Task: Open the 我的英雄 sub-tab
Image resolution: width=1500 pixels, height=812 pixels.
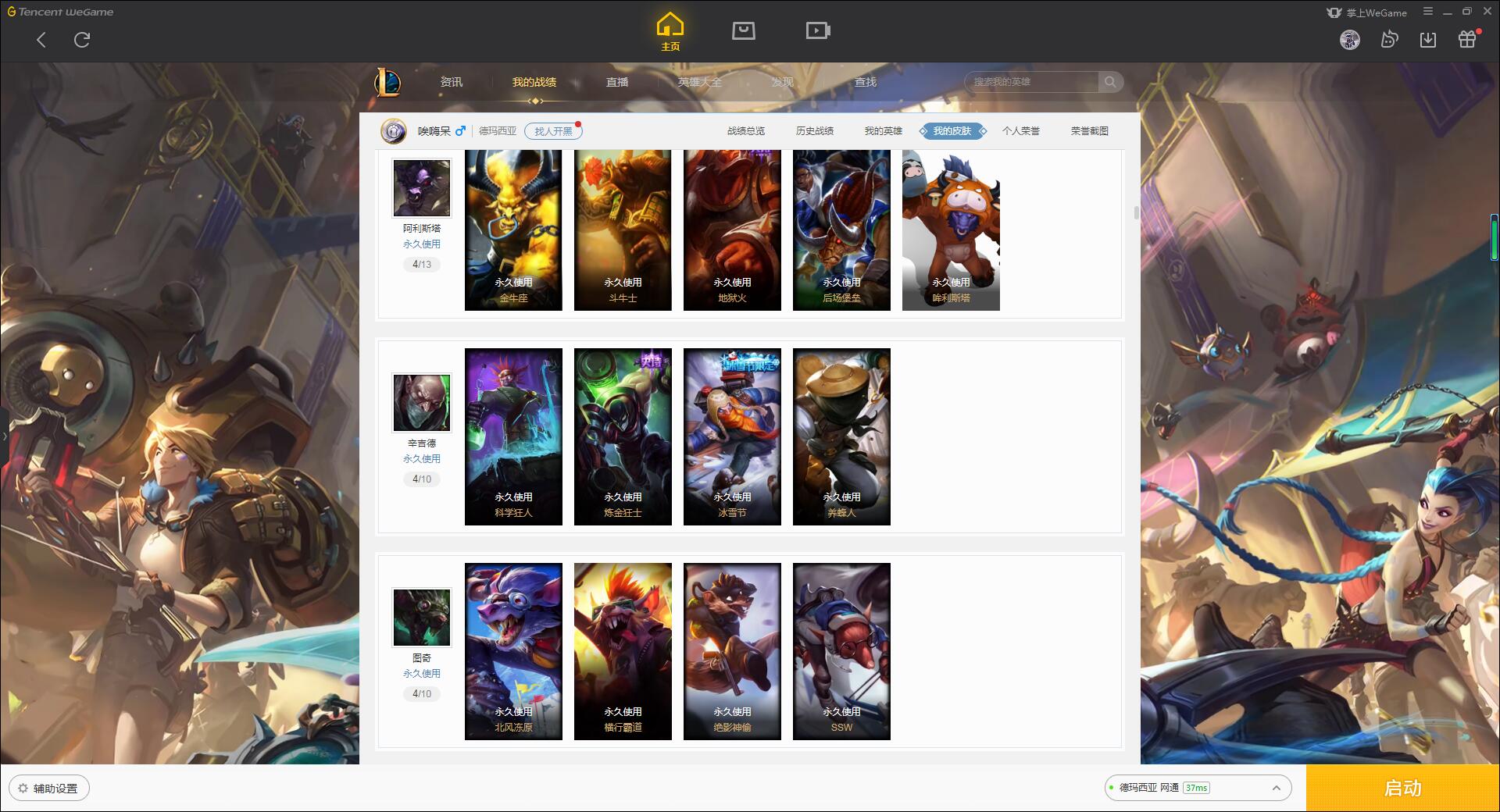Action: tap(884, 131)
